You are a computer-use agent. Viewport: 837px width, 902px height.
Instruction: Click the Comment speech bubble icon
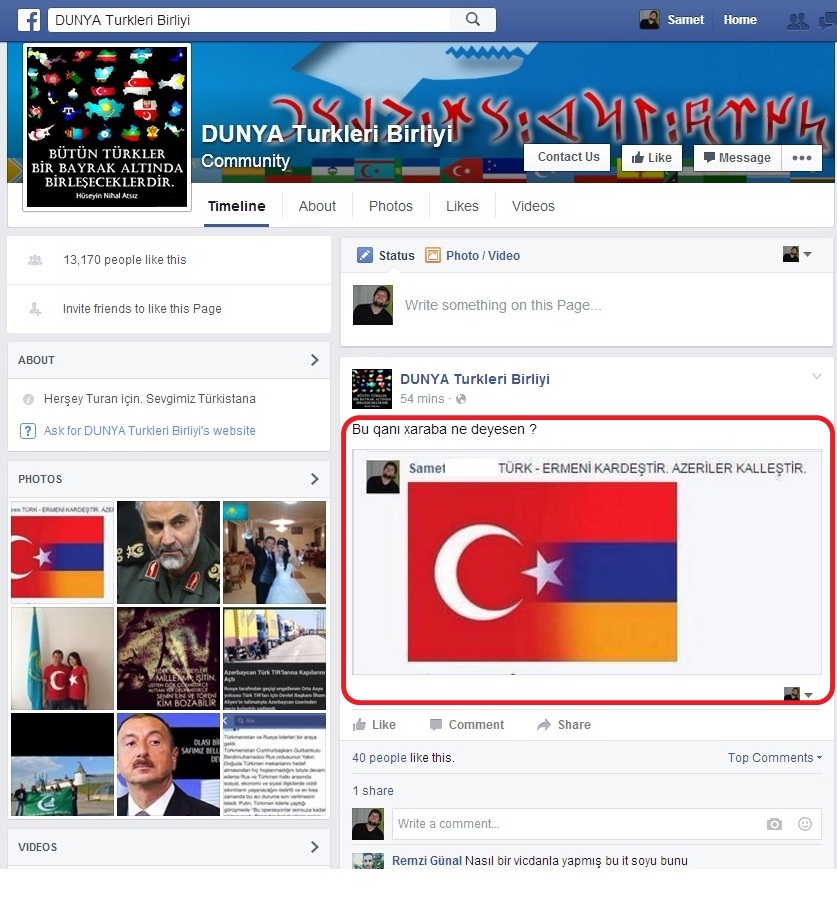pyautogui.click(x=436, y=724)
